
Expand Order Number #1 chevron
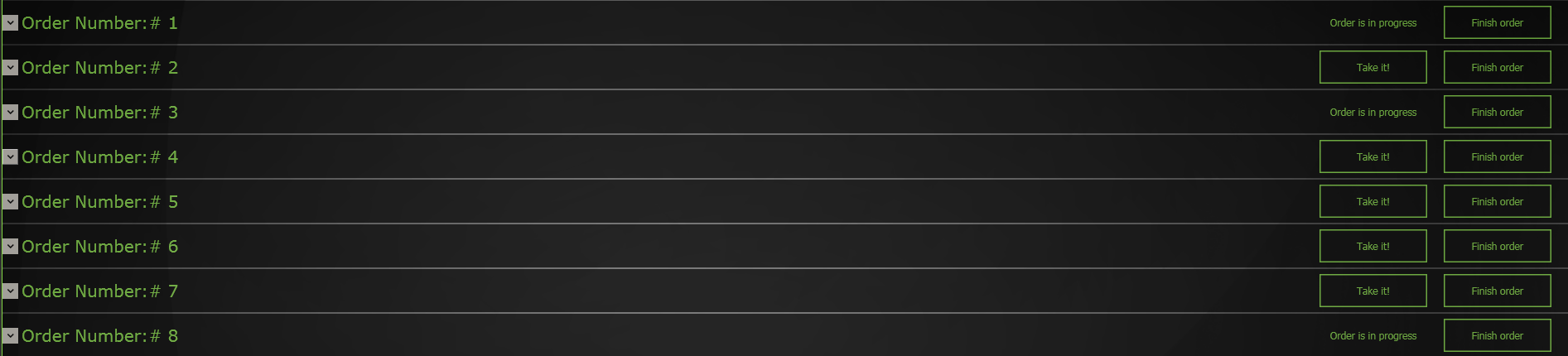click(11, 23)
